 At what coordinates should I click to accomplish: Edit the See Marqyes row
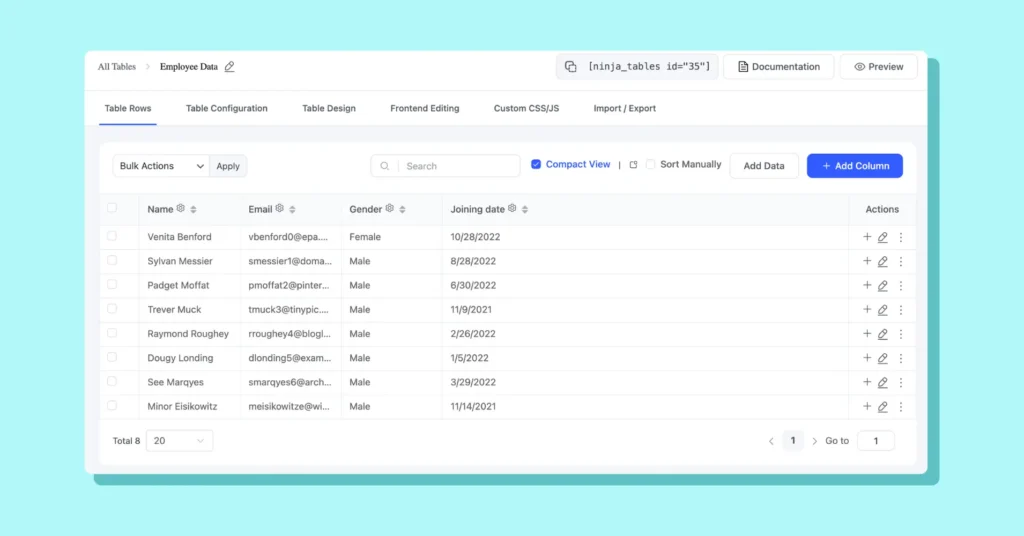click(x=882, y=383)
